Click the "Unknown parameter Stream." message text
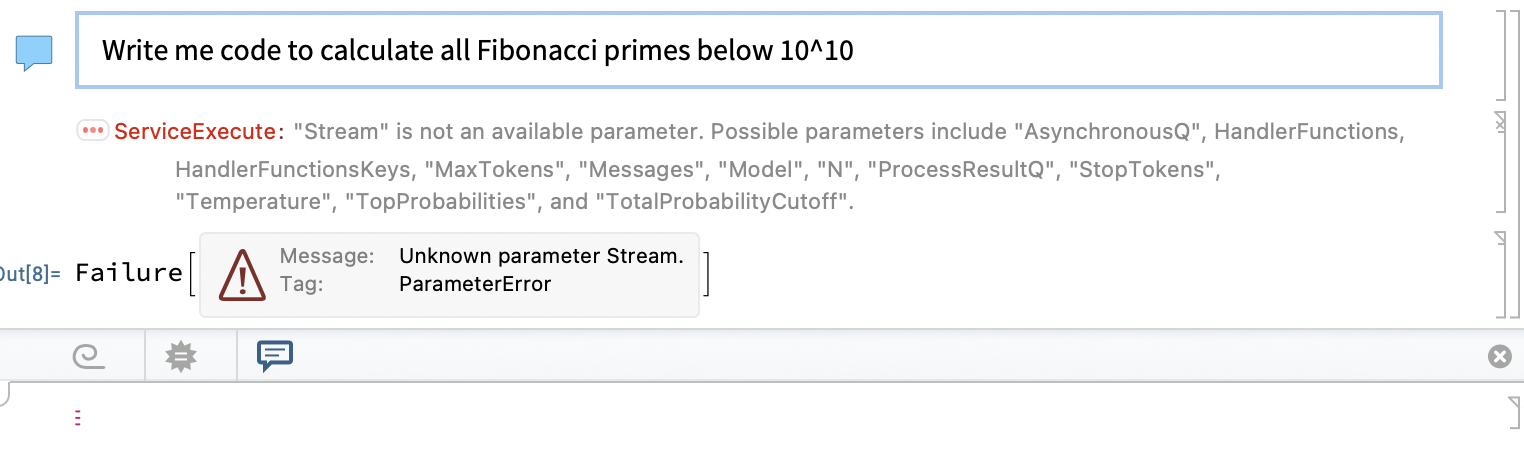 click(541, 256)
